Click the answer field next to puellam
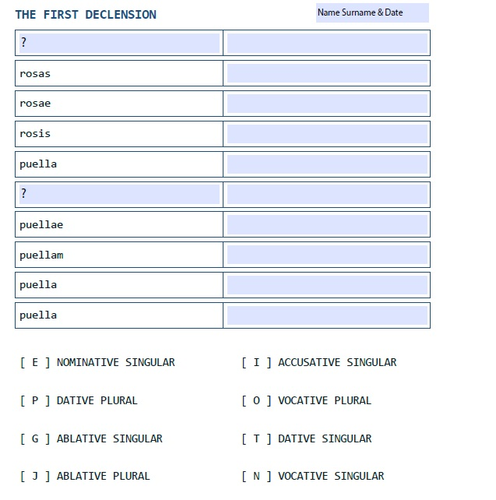The image size is (496, 500). (327, 255)
